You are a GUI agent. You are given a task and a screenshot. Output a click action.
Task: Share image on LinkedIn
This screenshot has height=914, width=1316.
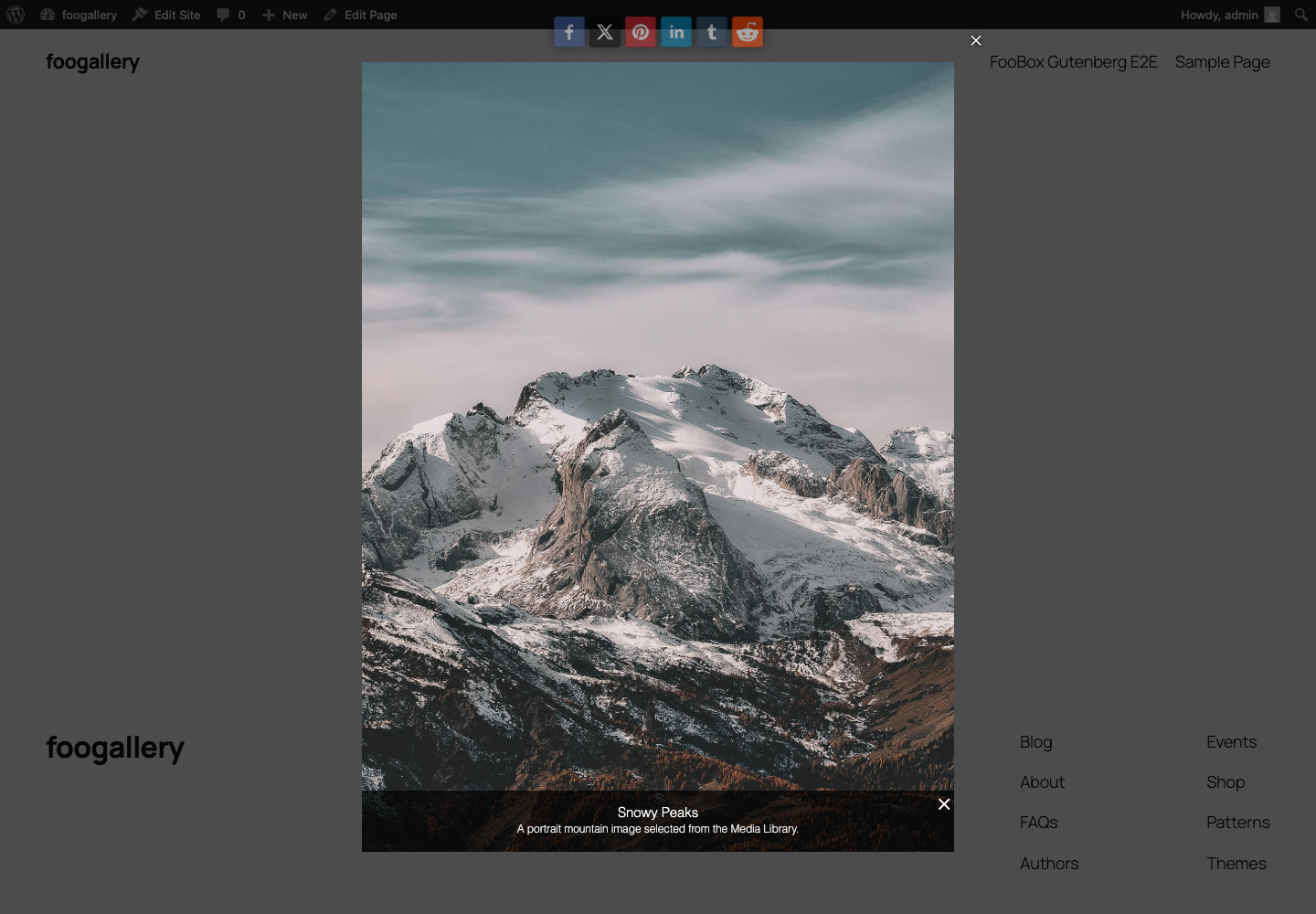tap(675, 32)
